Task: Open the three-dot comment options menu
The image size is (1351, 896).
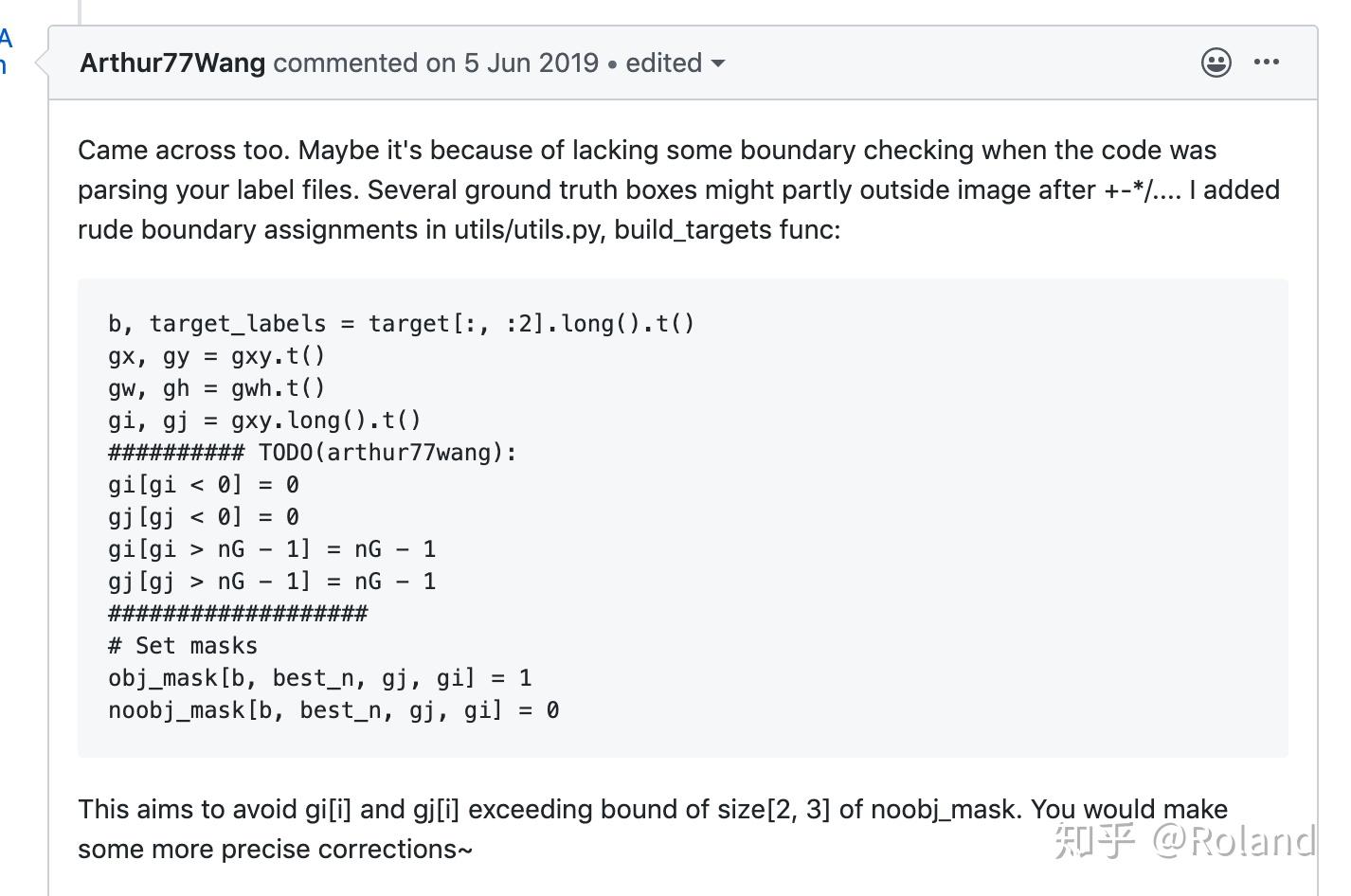Action: (x=1267, y=63)
